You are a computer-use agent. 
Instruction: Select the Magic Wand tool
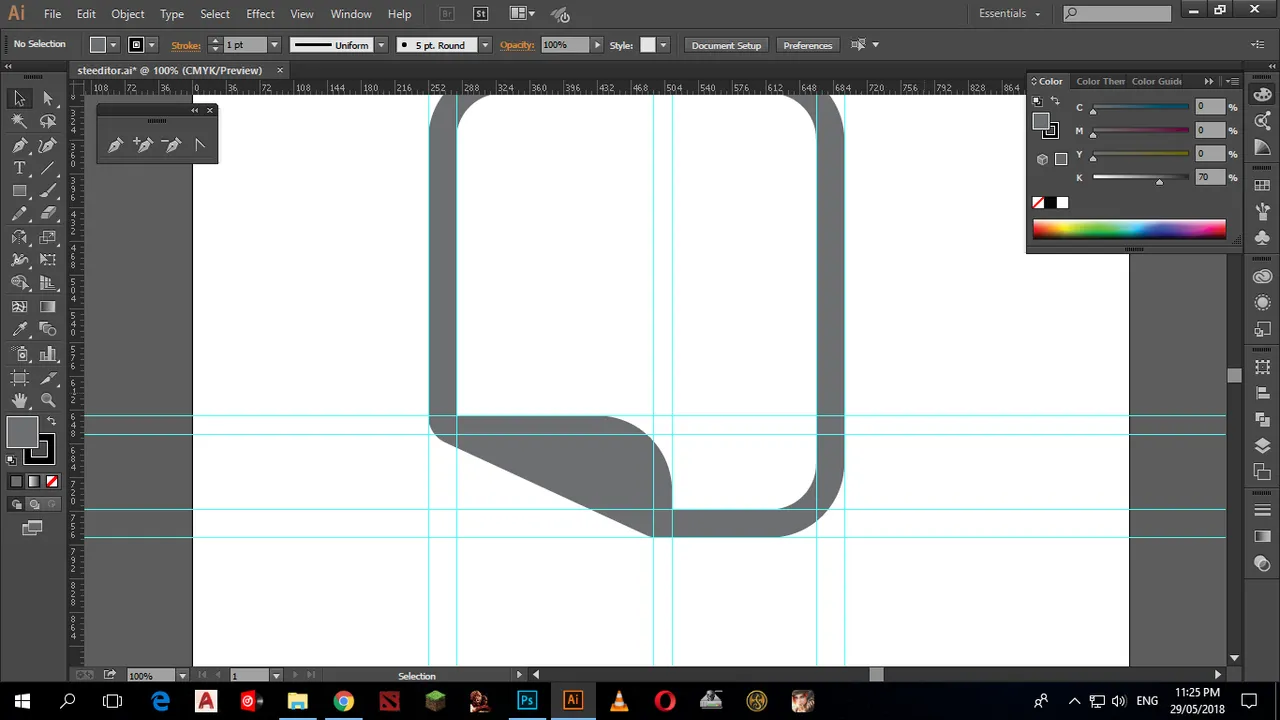(x=19, y=121)
